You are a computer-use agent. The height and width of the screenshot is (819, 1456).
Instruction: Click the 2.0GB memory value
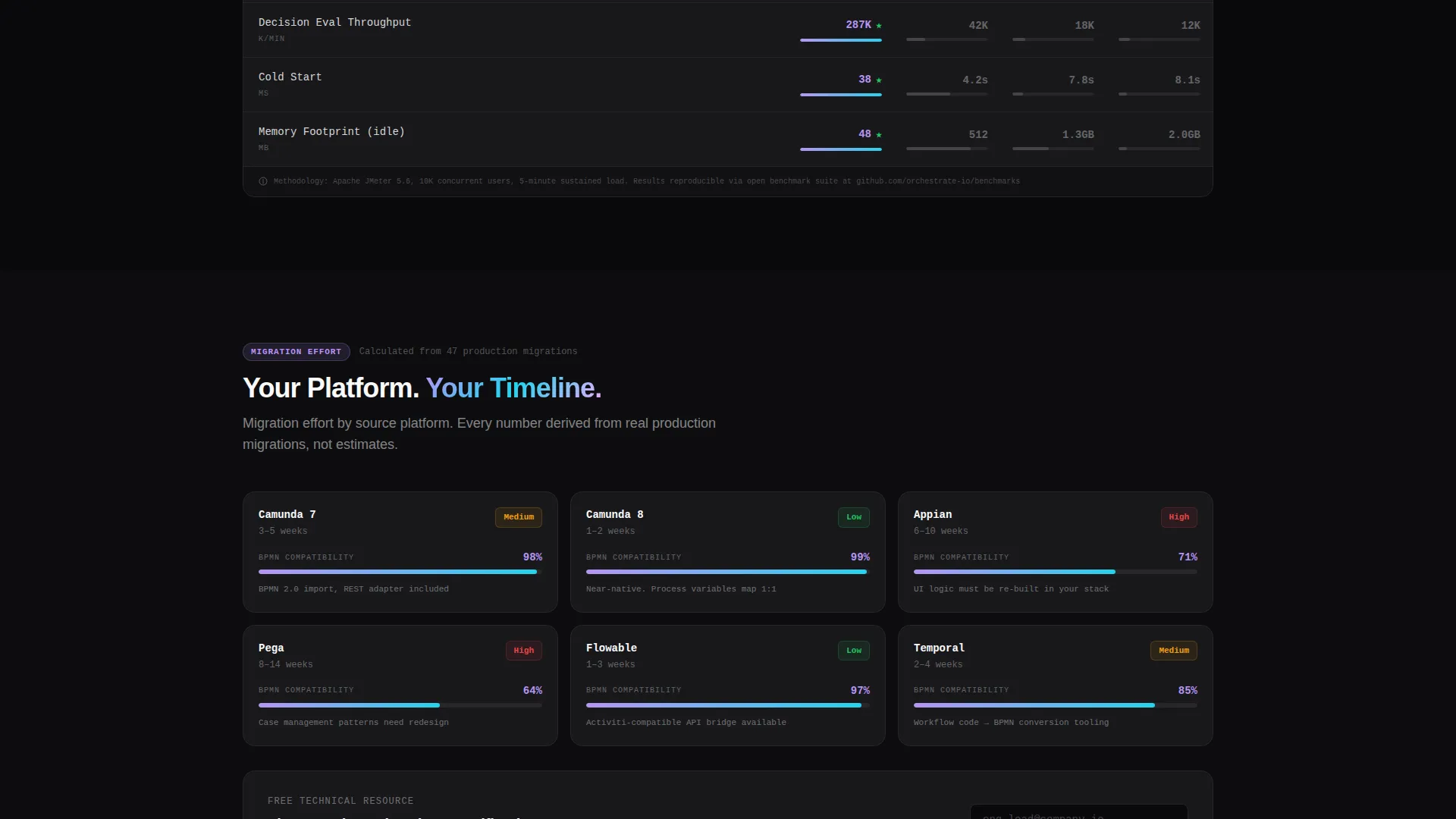pyautogui.click(x=1185, y=135)
